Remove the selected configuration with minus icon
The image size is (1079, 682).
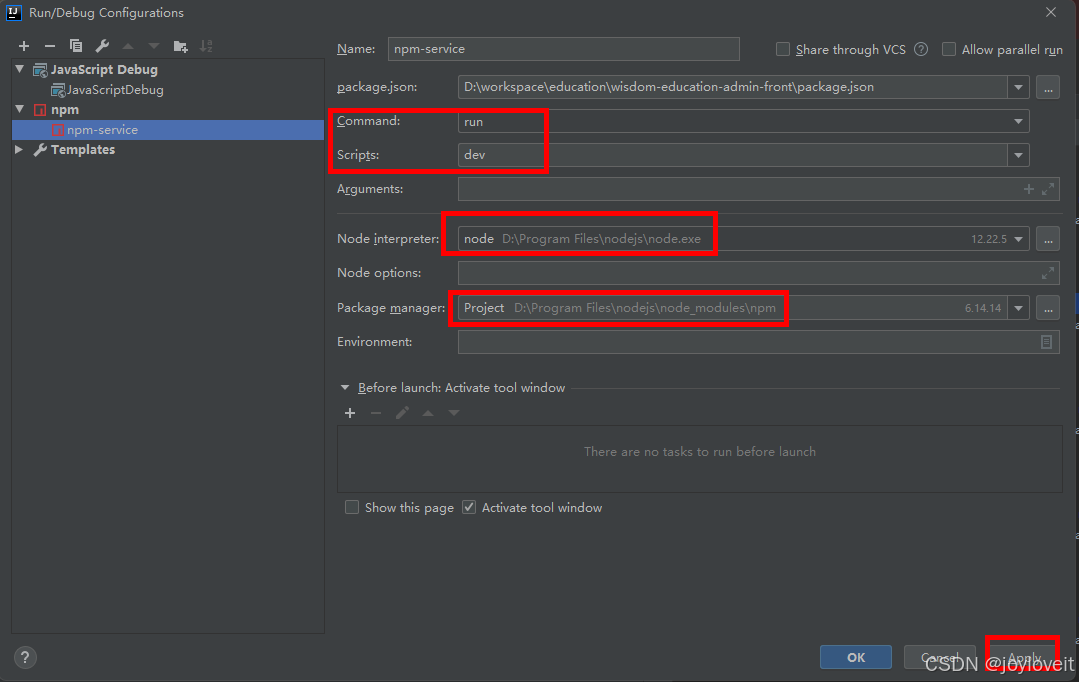pos(50,46)
